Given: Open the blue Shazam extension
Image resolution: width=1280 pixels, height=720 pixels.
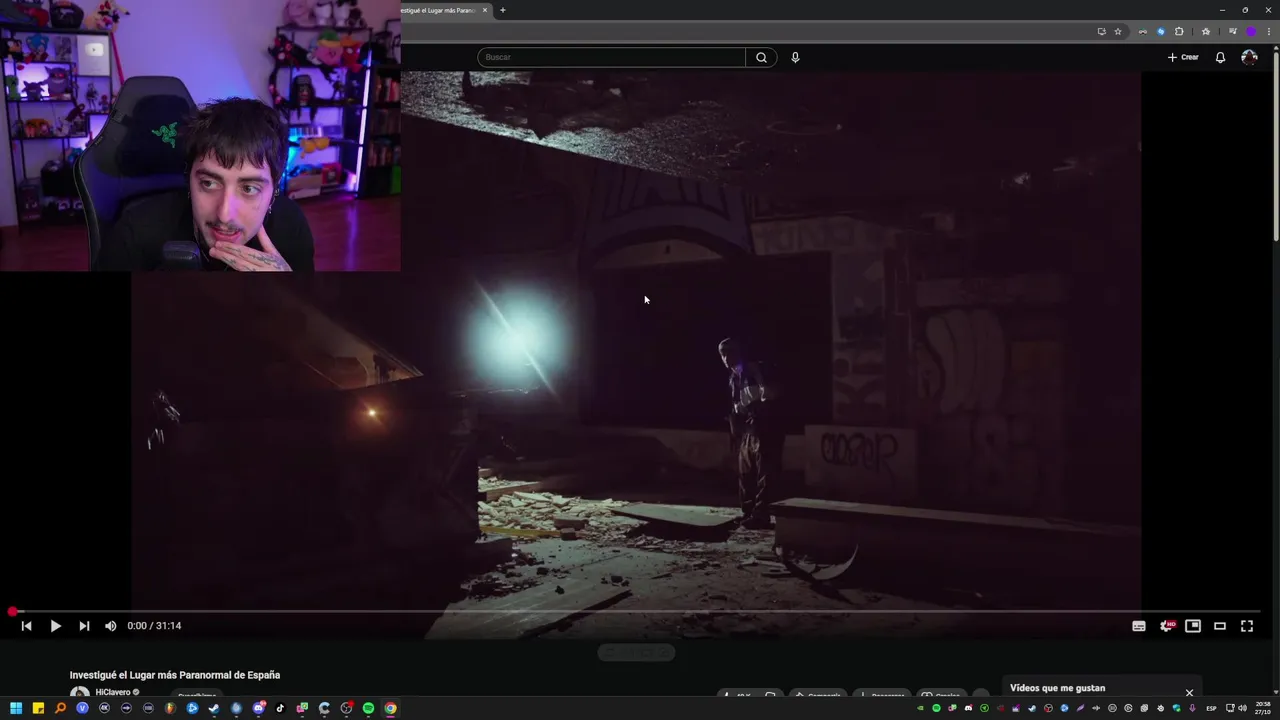Looking at the screenshot, I should (1161, 31).
